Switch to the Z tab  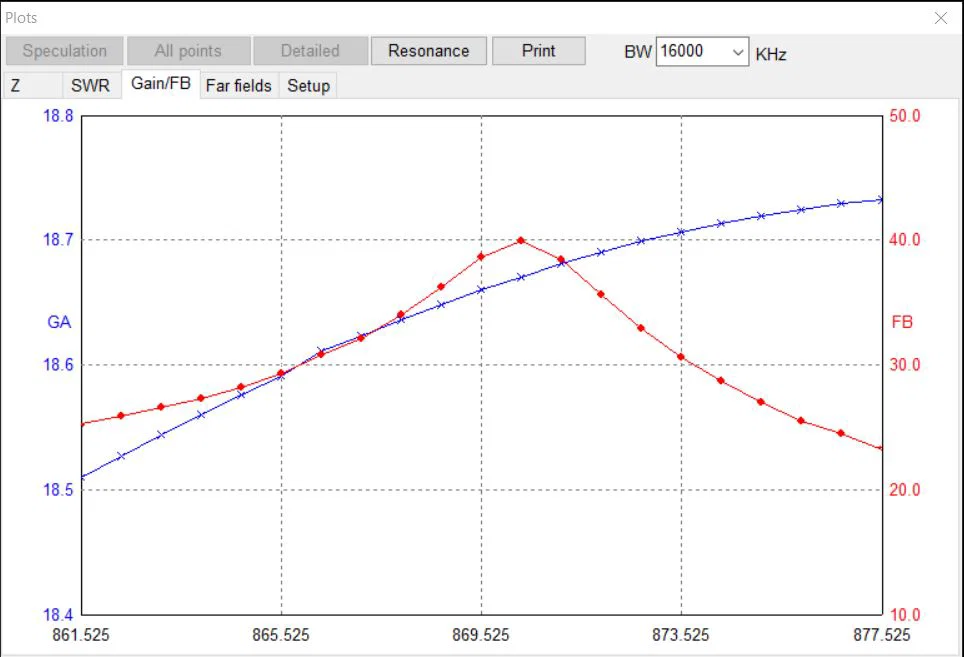[33, 85]
